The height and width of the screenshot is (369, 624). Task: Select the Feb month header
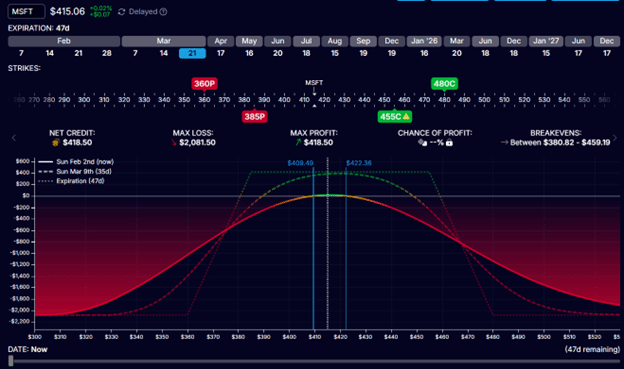click(x=64, y=41)
